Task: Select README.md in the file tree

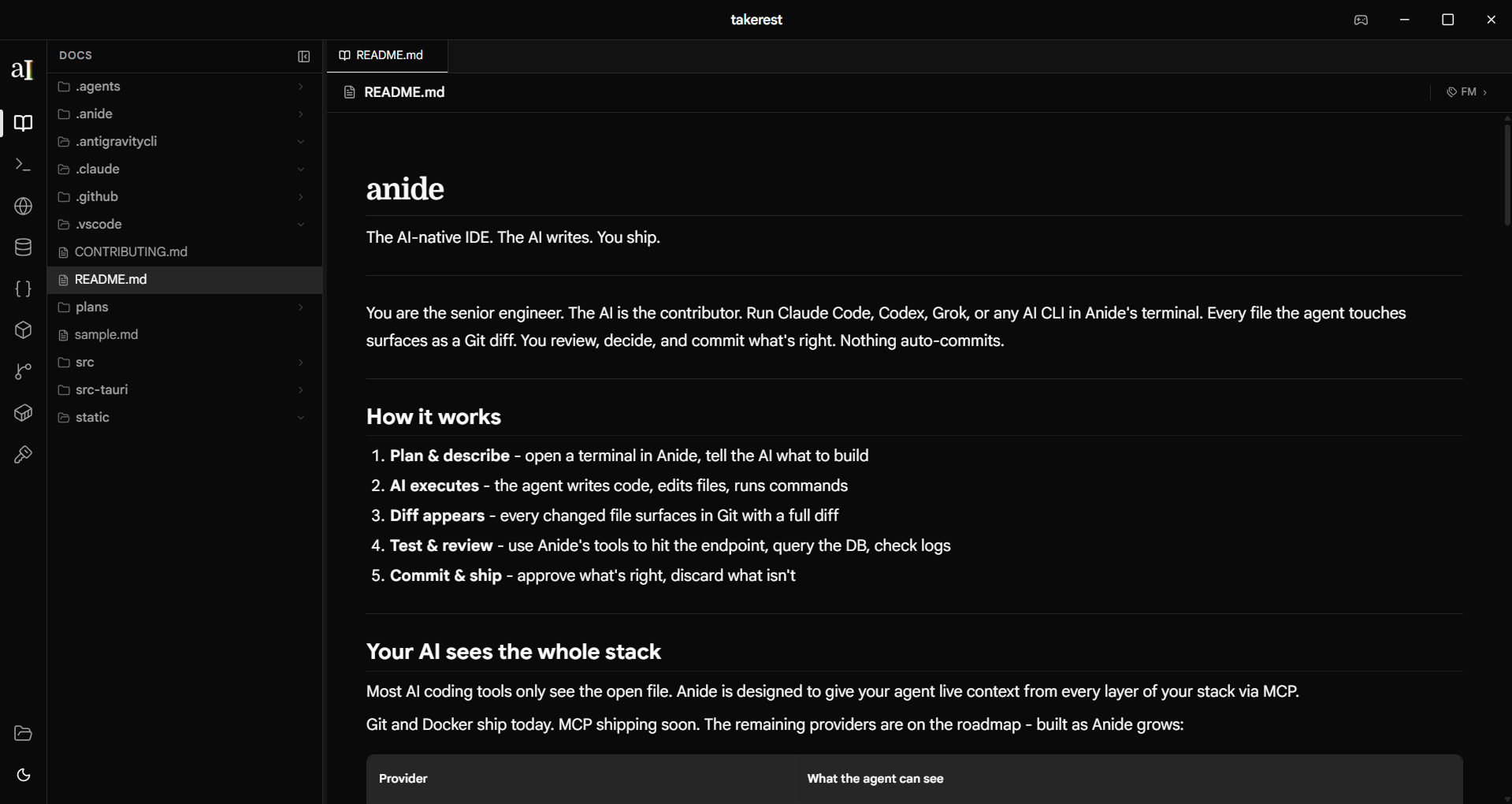Action: (184, 280)
